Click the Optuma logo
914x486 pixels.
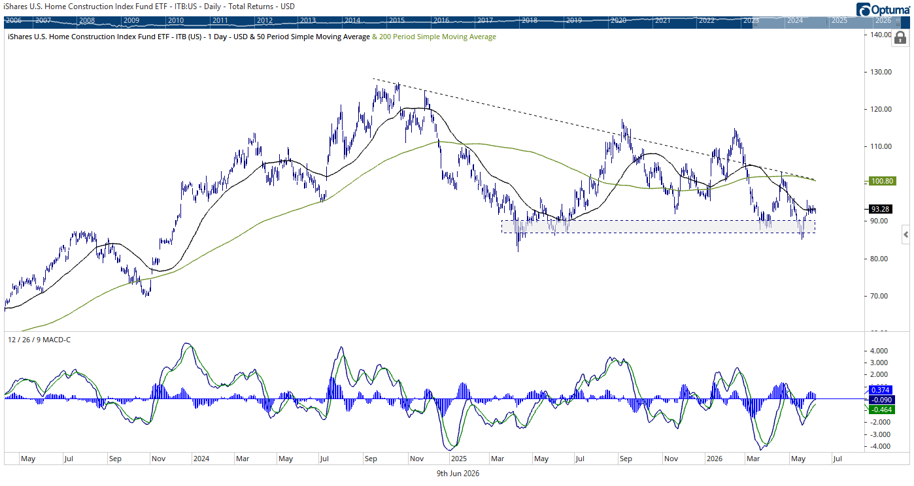click(882, 9)
